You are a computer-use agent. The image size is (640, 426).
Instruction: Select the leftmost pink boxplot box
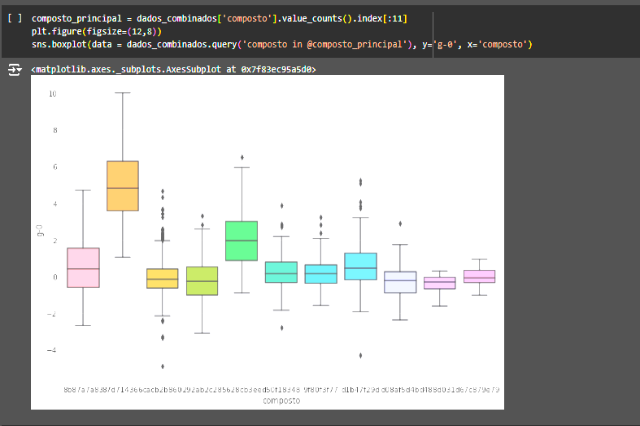point(83,267)
